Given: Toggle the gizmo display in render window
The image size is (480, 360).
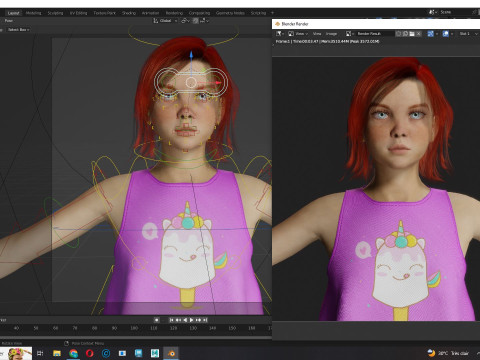Looking at the screenshot, I should [432, 34].
